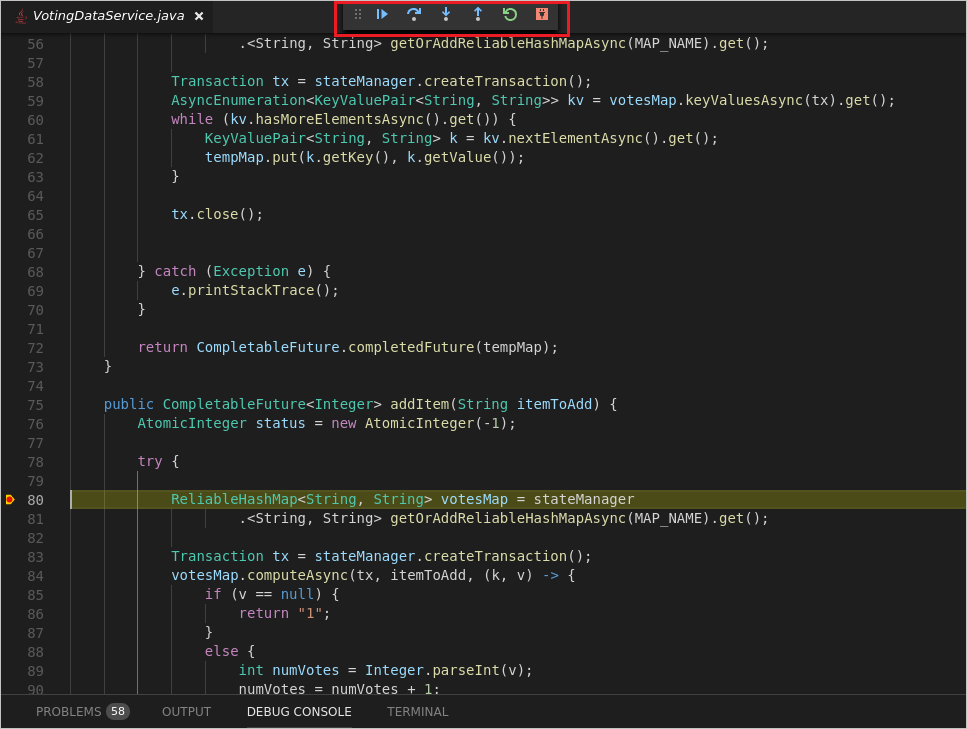Click the Disconnect debugger icon
This screenshot has width=967, height=729.
pos(541,14)
